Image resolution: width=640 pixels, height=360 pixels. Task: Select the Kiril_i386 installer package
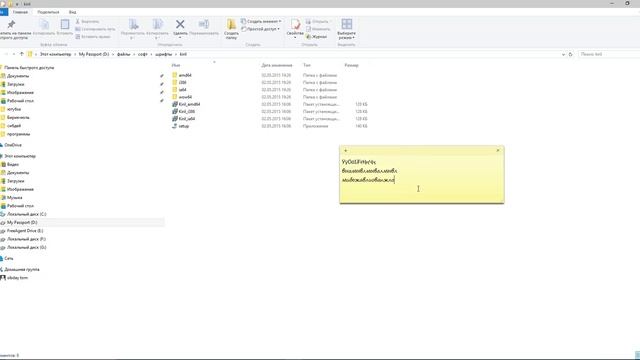187,111
